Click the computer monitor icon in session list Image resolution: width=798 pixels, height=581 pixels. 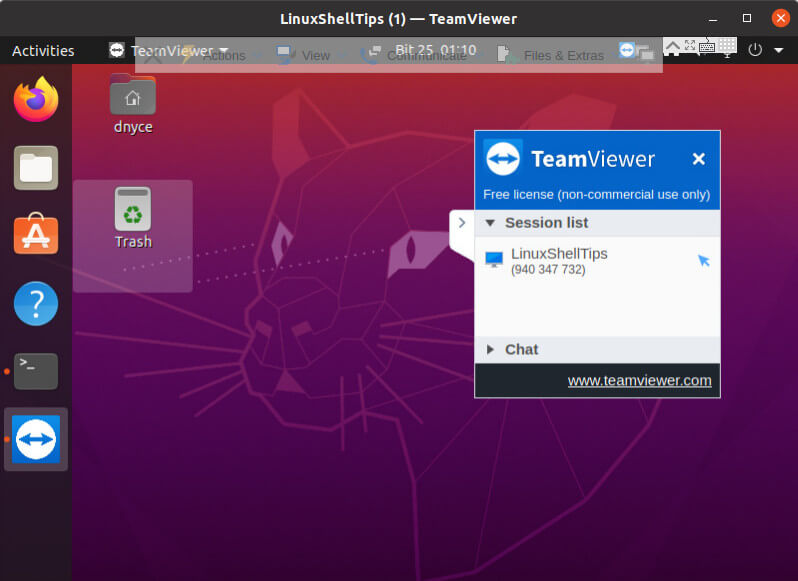[494, 259]
